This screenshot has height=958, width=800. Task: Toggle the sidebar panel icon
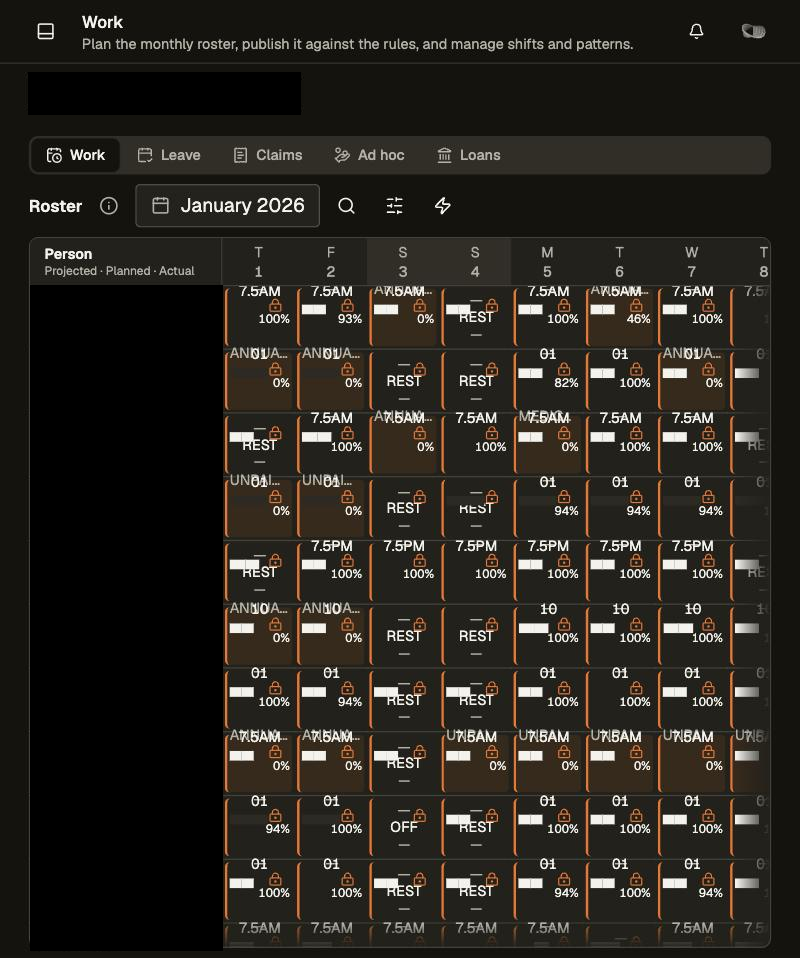pos(46,31)
